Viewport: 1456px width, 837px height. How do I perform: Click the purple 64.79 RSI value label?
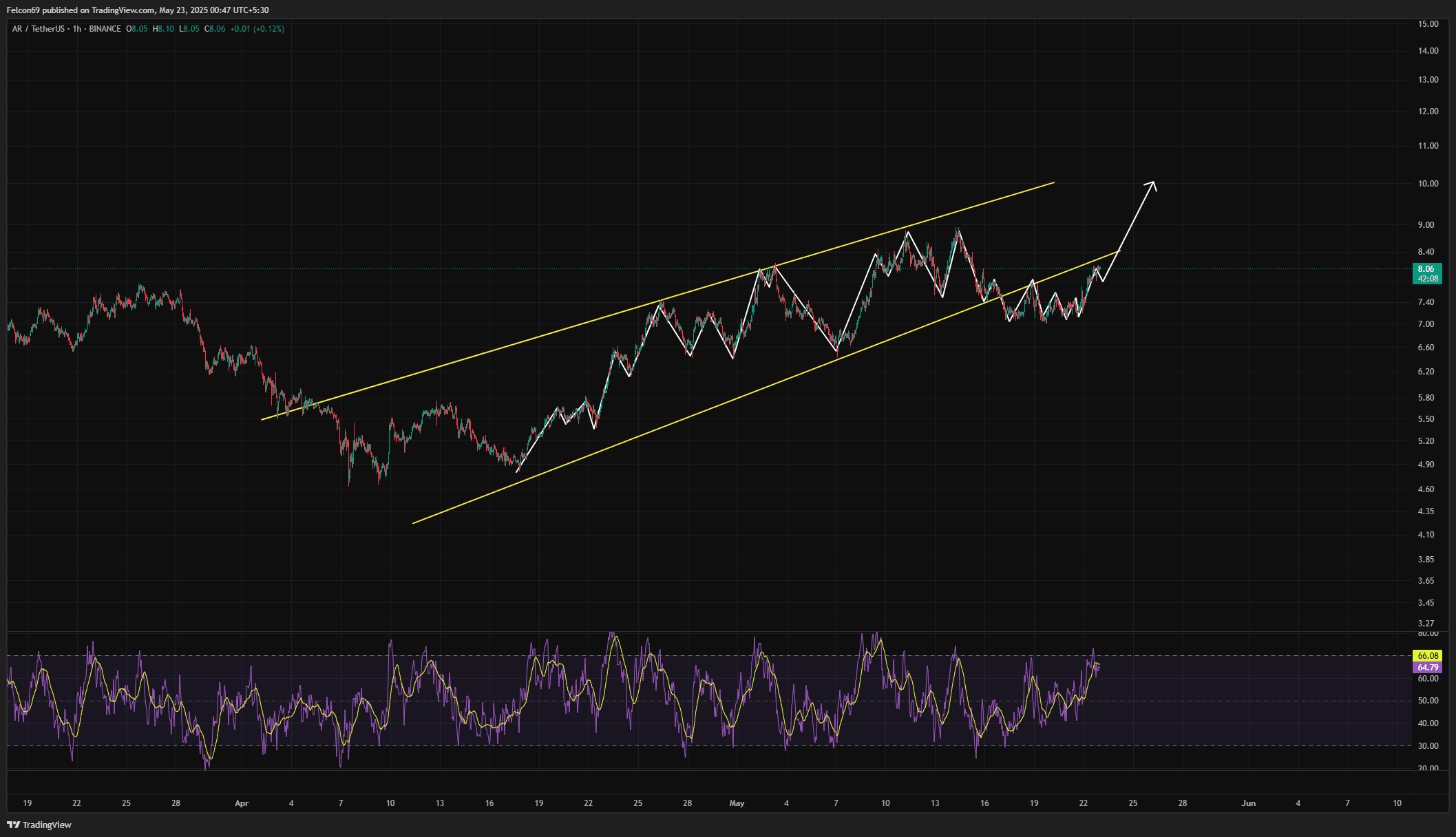(x=1427, y=668)
